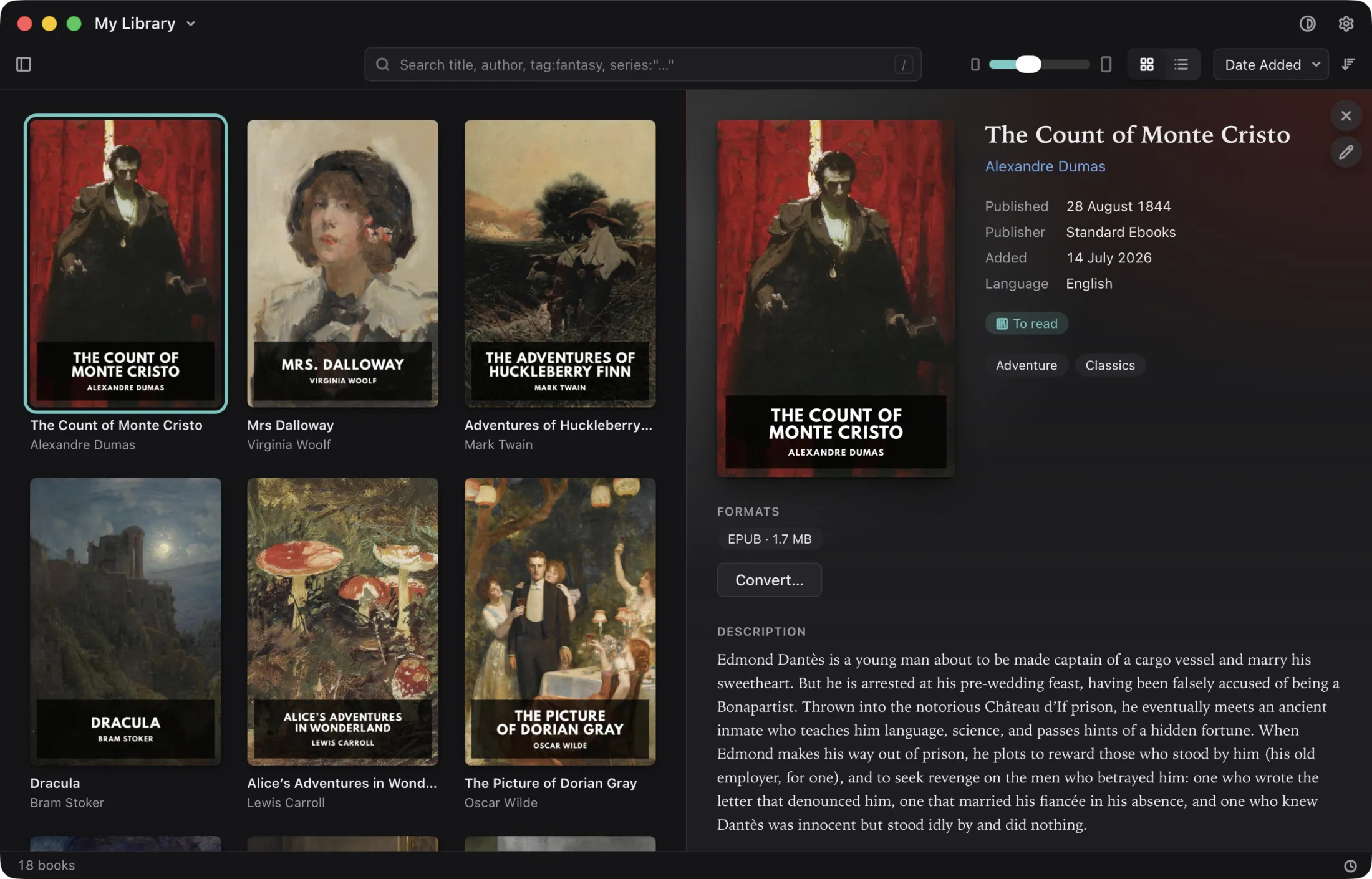Click the 'Mark Twain' author text
The height and width of the screenshot is (879, 1372).
(x=498, y=444)
